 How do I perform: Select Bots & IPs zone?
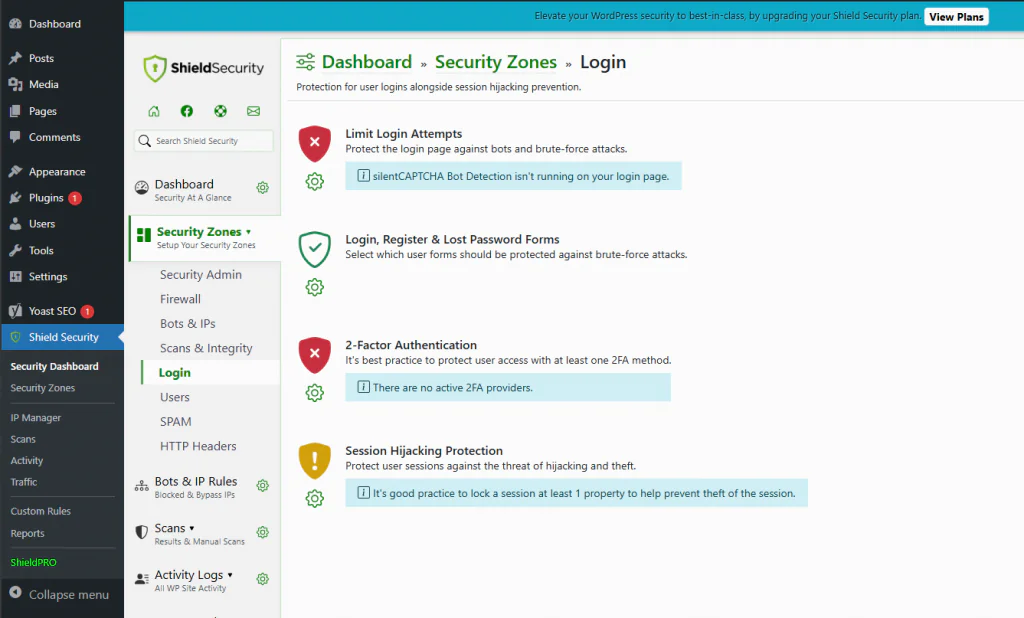tap(187, 324)
